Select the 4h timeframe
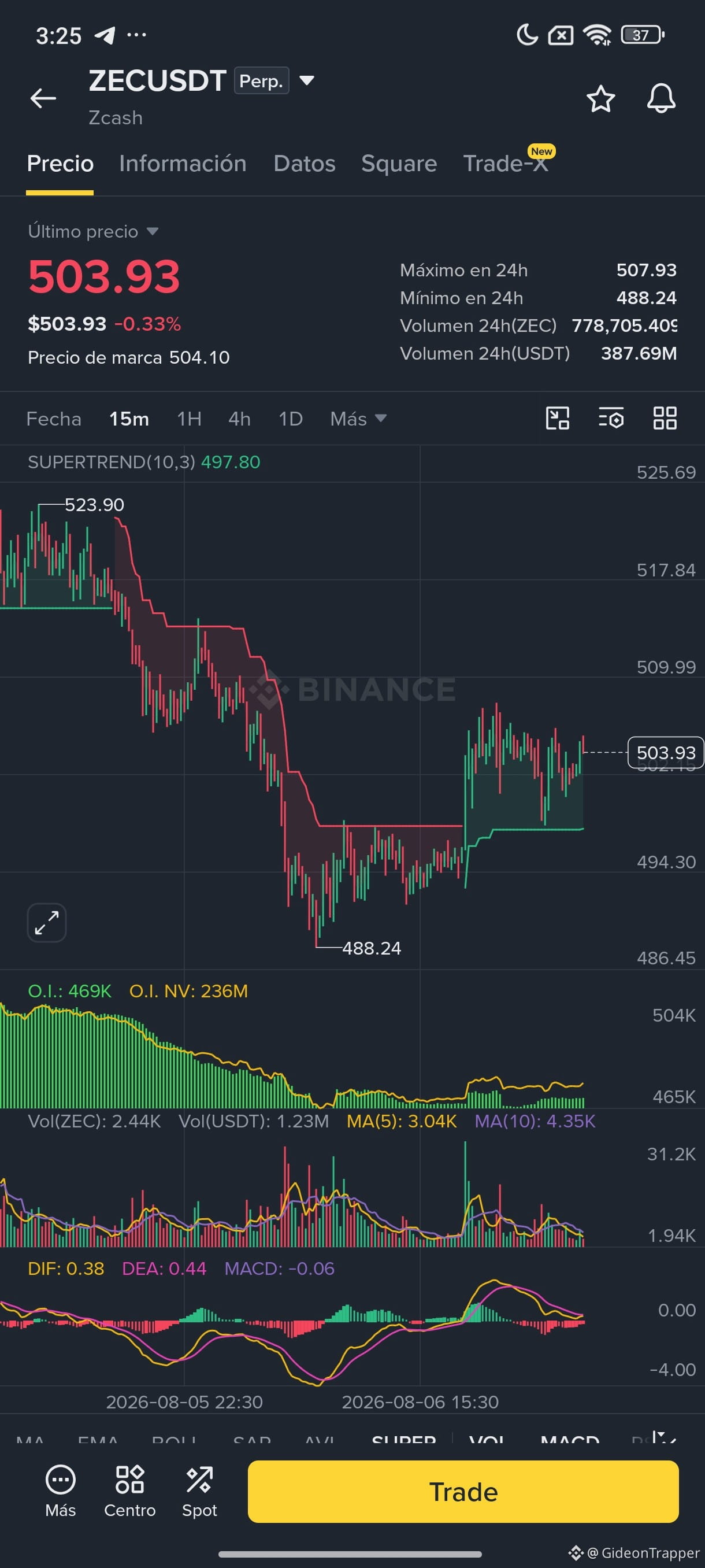This screenshot has width=705, height=1568. pos(239,419)
